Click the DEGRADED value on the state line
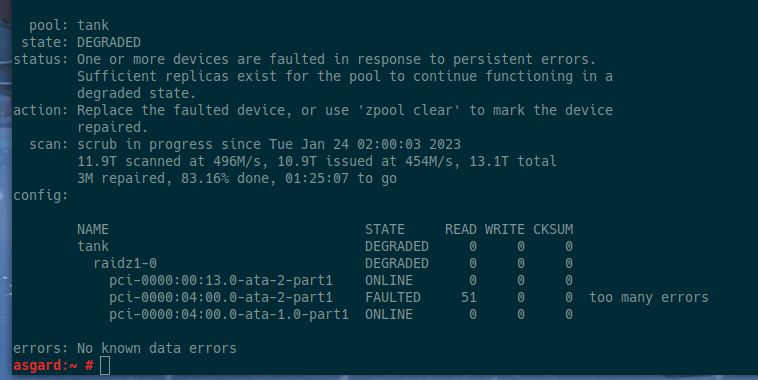 tap(109, 43)
